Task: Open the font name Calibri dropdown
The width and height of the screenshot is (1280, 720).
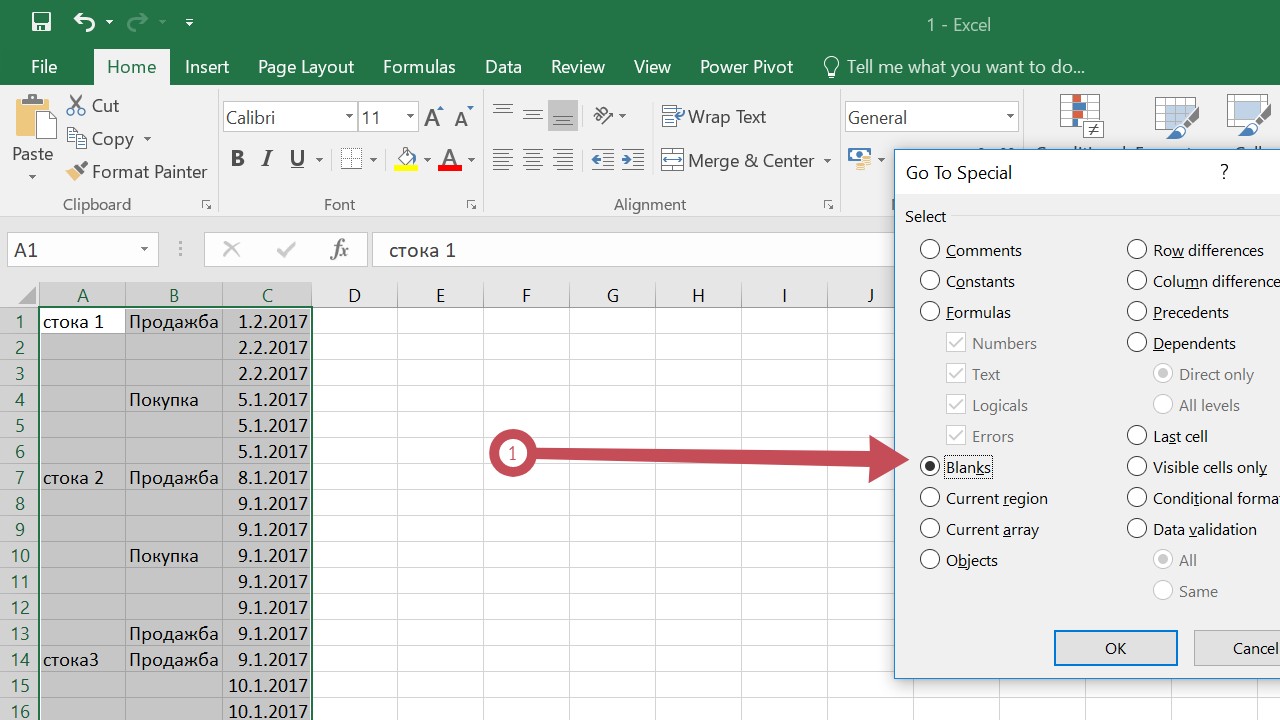Action: tap(349, 117)
